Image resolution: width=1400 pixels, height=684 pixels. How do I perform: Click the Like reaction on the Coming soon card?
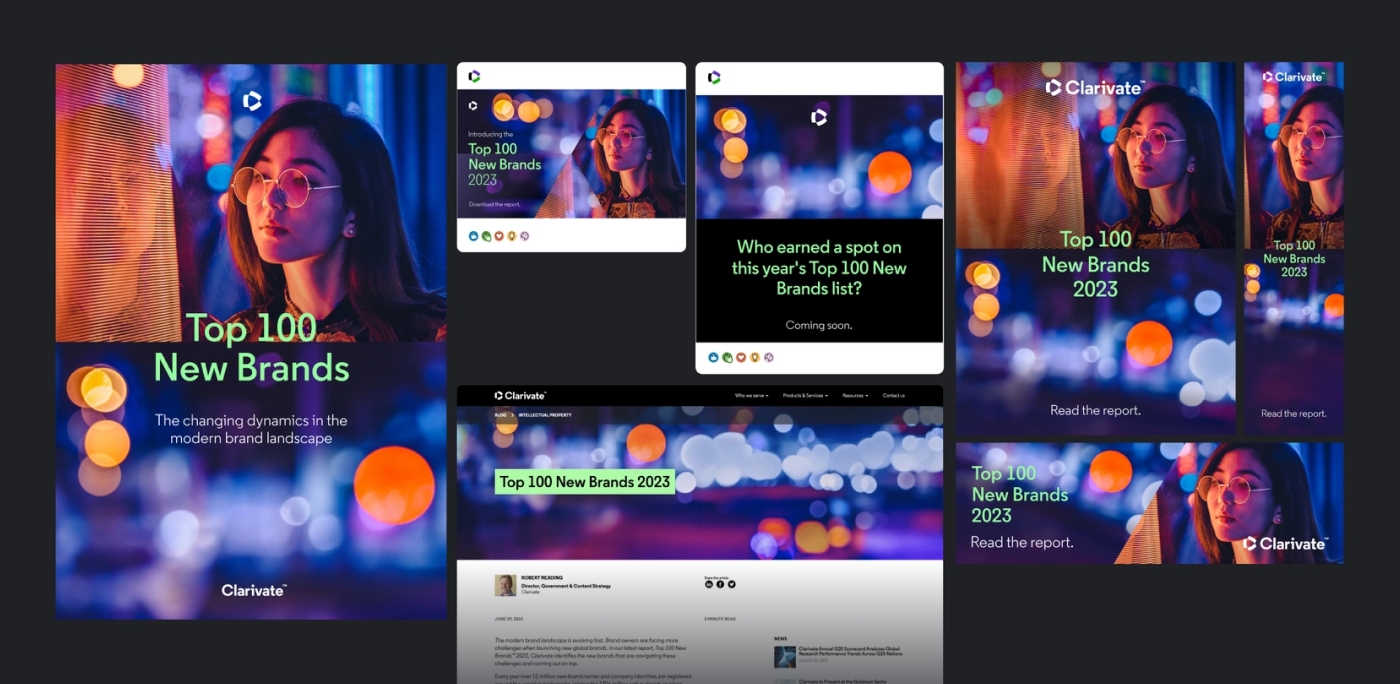(x=713, y=357)
